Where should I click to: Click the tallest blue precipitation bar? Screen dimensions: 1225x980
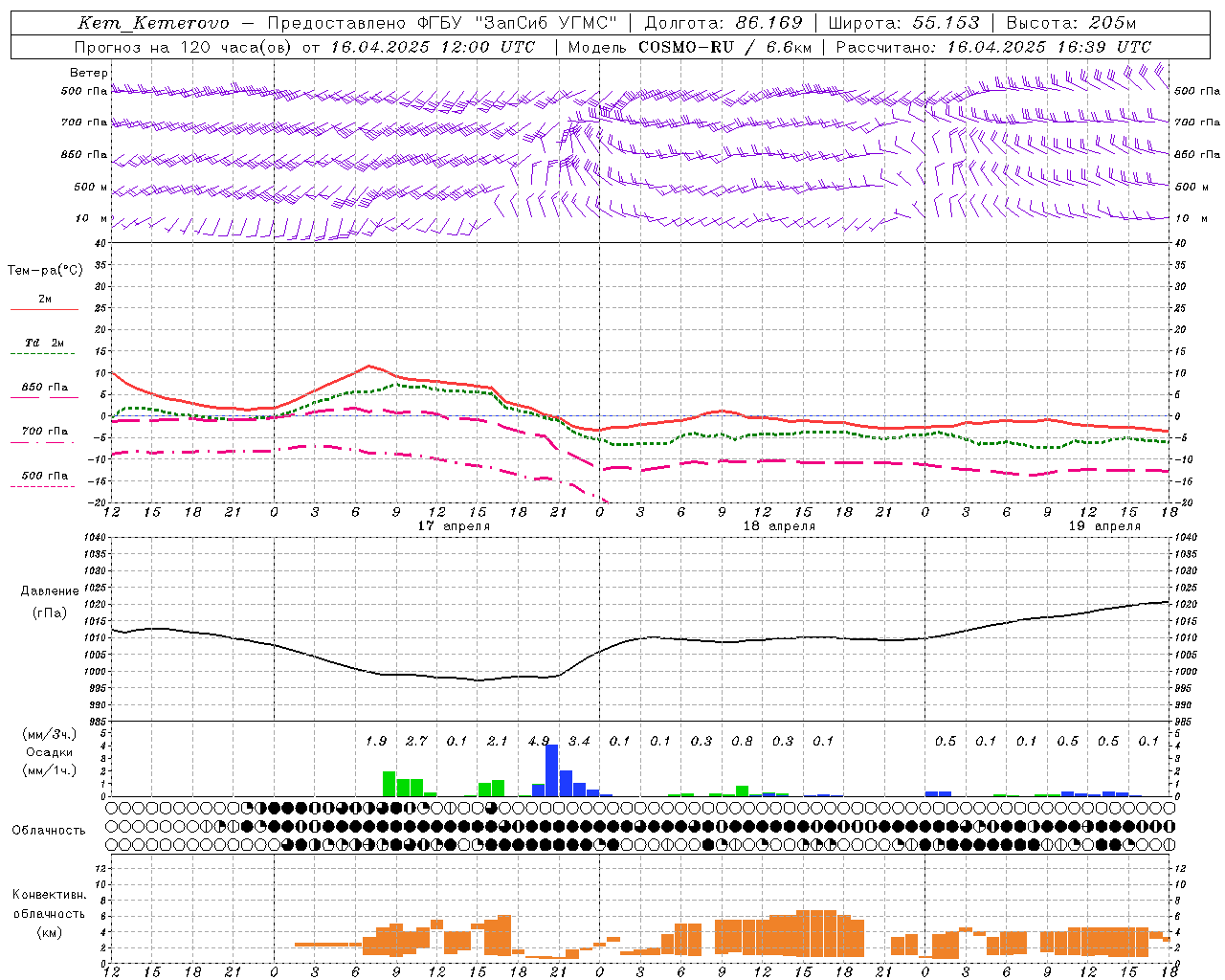552,770
